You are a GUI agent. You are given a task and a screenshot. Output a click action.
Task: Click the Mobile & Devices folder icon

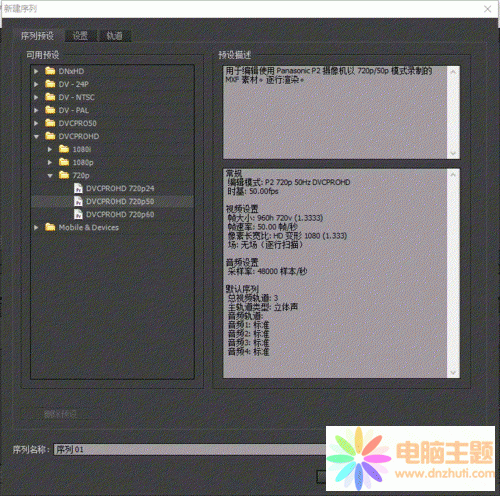click(x=50, y=227)
